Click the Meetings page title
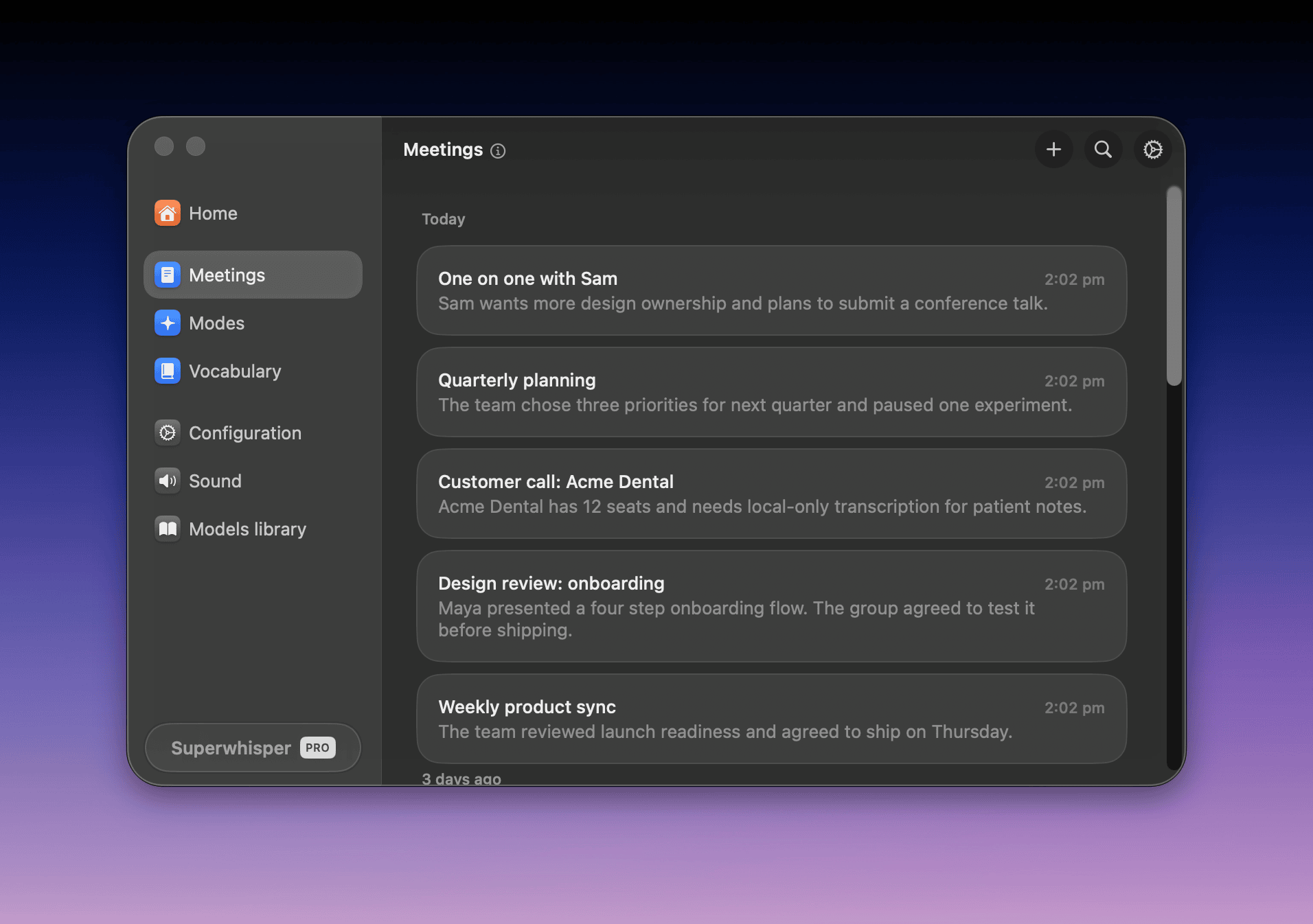The height and width of the screenshot is (924, 1313). tap(443, 150)
